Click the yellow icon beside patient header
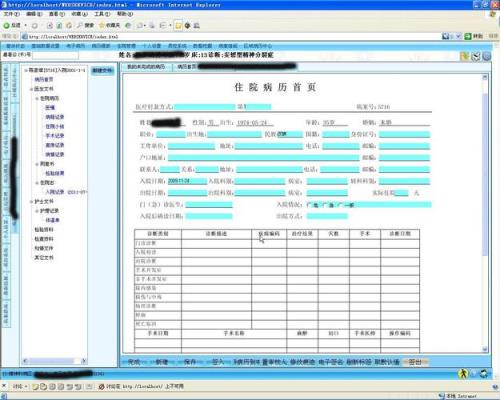This screenshot has width=500, height=400. (464, 56)
